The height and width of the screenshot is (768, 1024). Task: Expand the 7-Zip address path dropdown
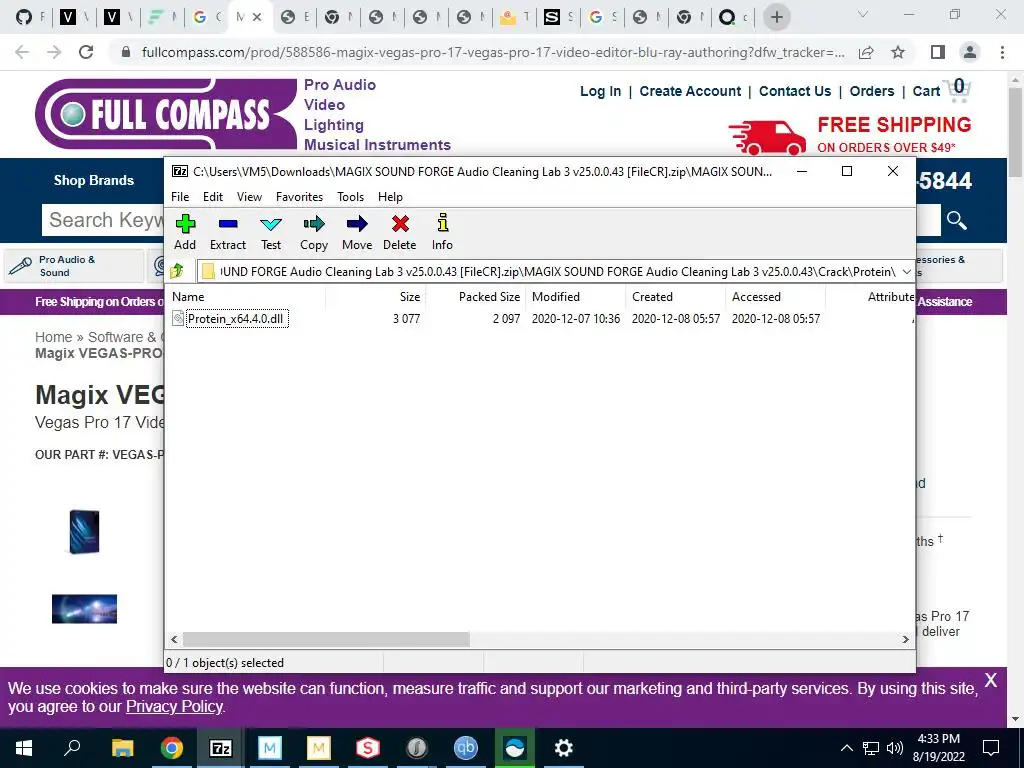pyautogui.click(x=906, y=272)
